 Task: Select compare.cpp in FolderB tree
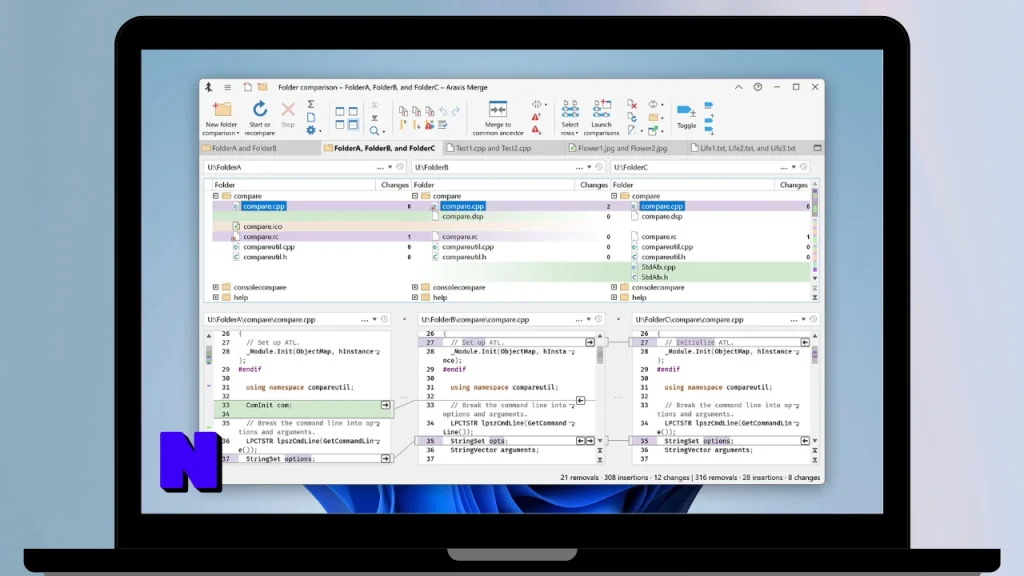pos(463,206)
